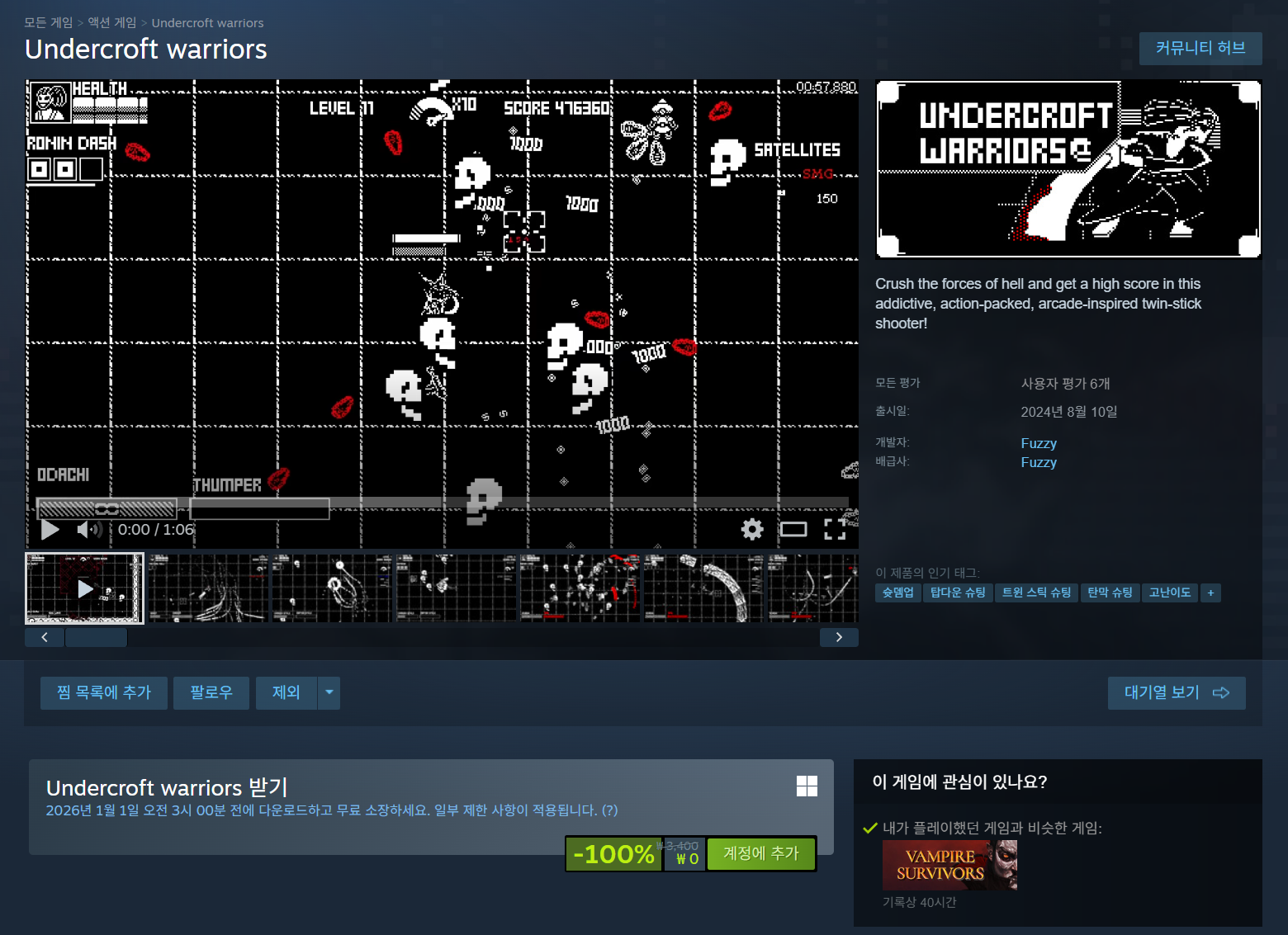Toggle 팔로우 to follow the game
The height and width of the screenshot is (935, 1288).
tap(211, 693)
